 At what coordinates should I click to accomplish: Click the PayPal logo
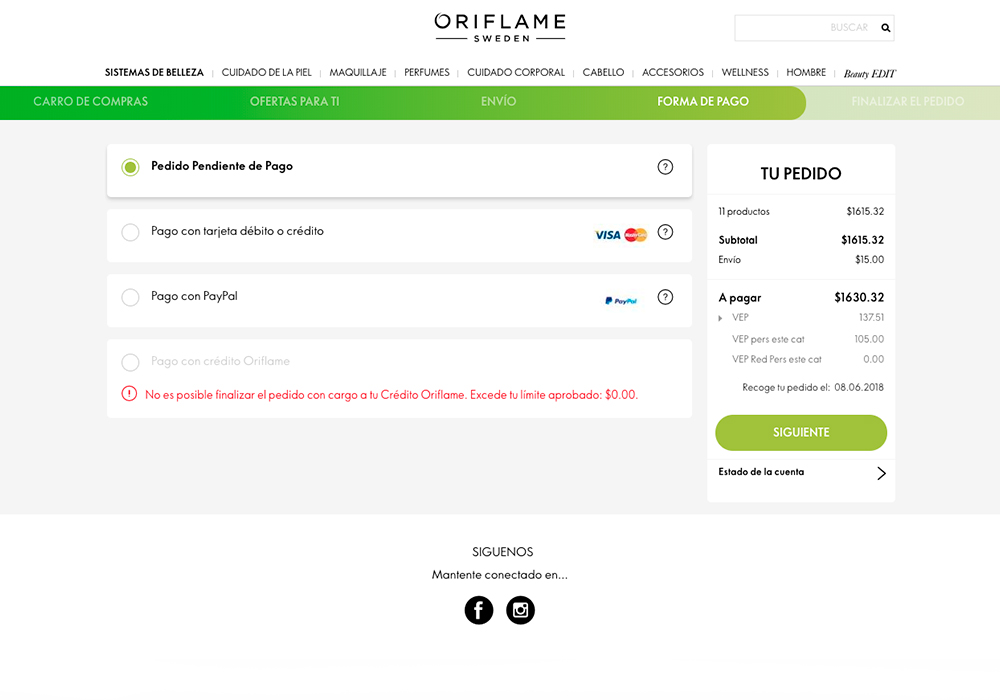coord(621,300)
